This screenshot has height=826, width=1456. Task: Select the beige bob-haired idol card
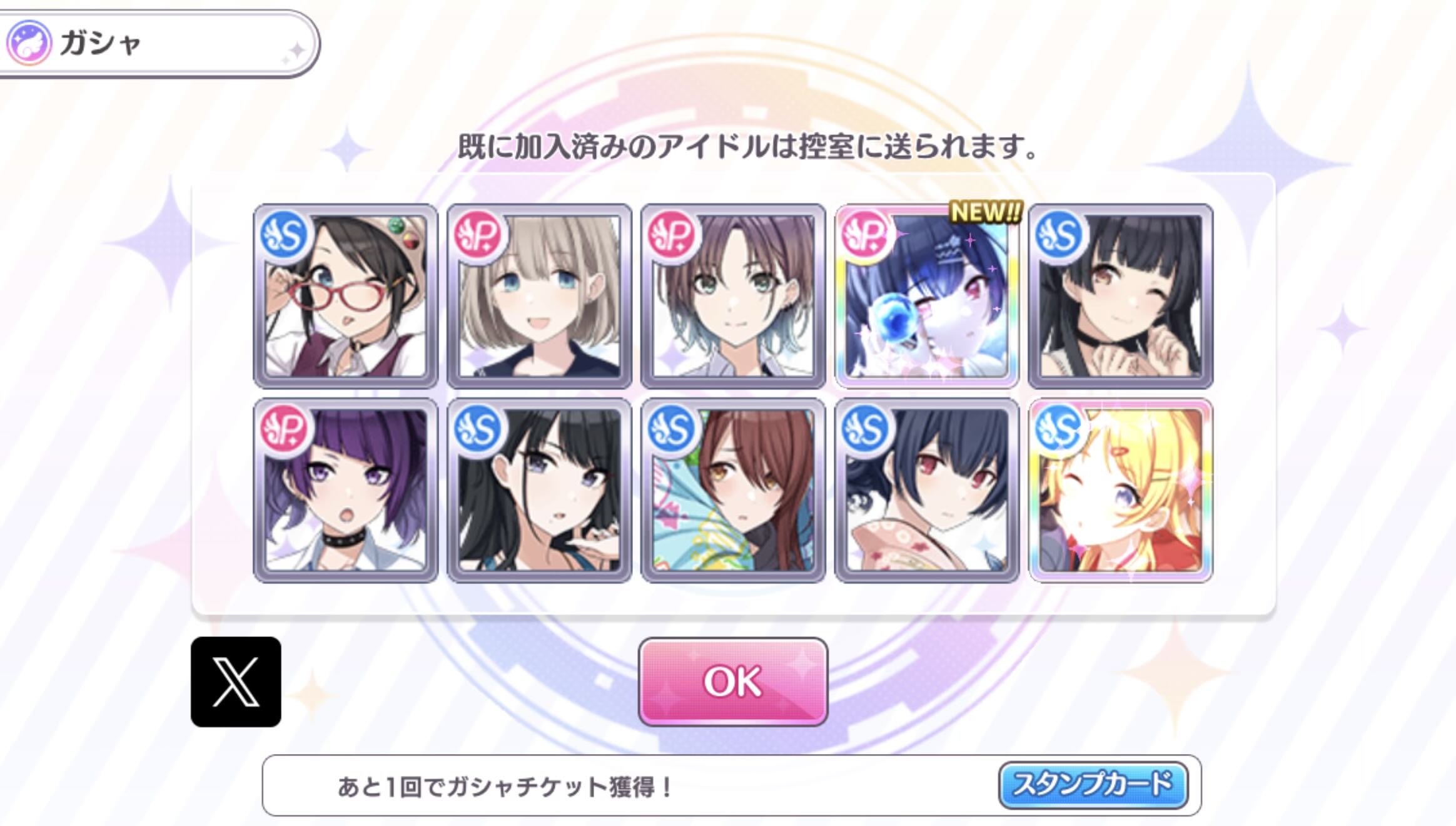pyautogui.click(x=539, y=296)
